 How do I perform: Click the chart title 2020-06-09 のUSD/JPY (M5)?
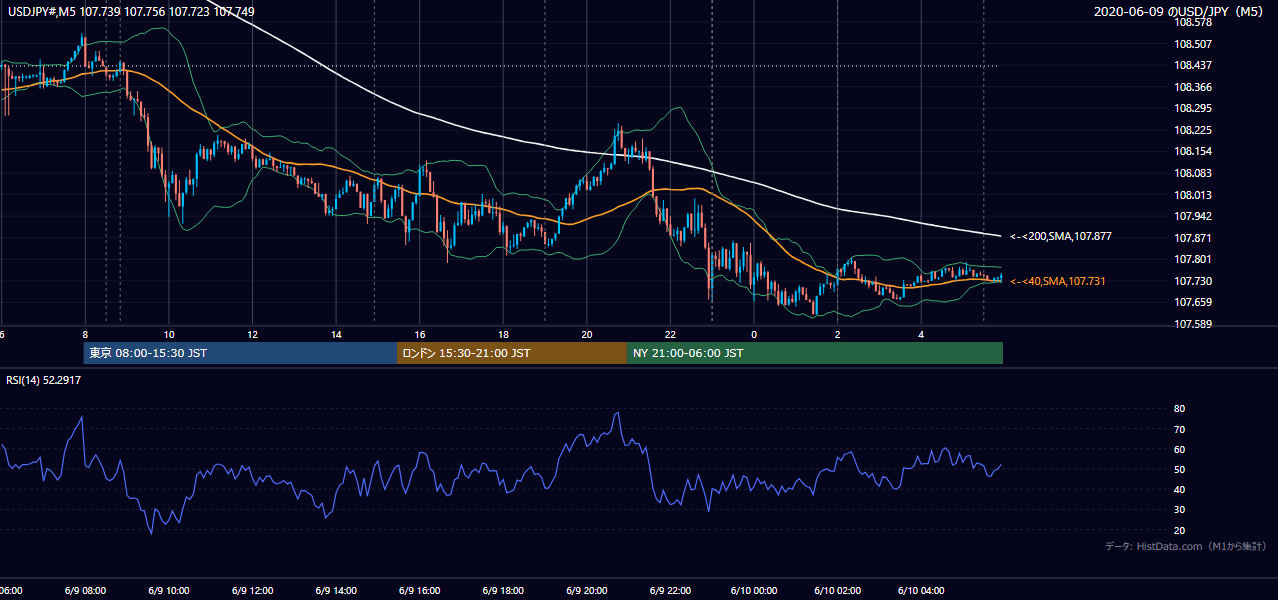click(x=1178, y=12)
